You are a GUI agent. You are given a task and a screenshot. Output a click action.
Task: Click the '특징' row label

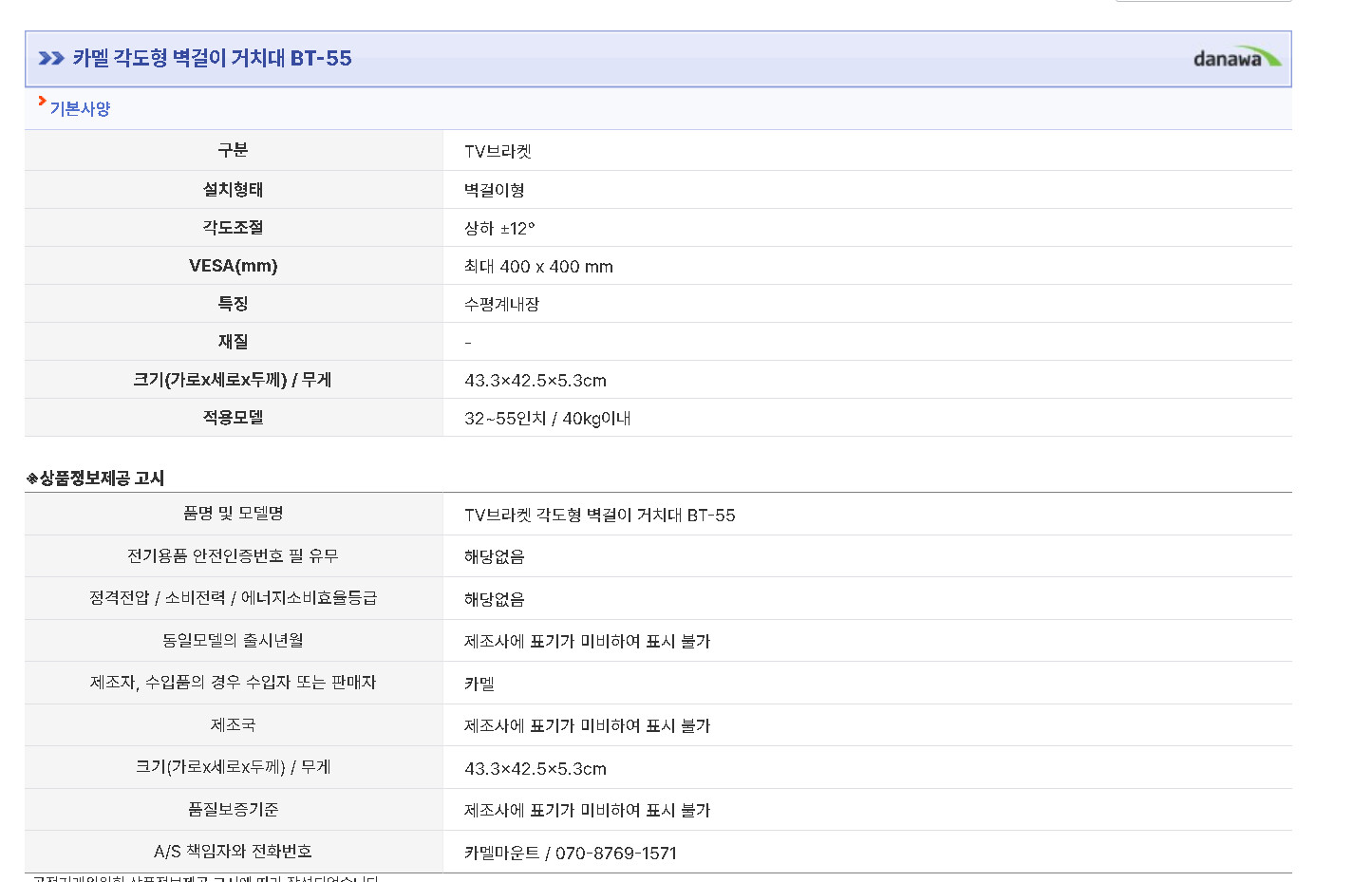coord(233,303)
